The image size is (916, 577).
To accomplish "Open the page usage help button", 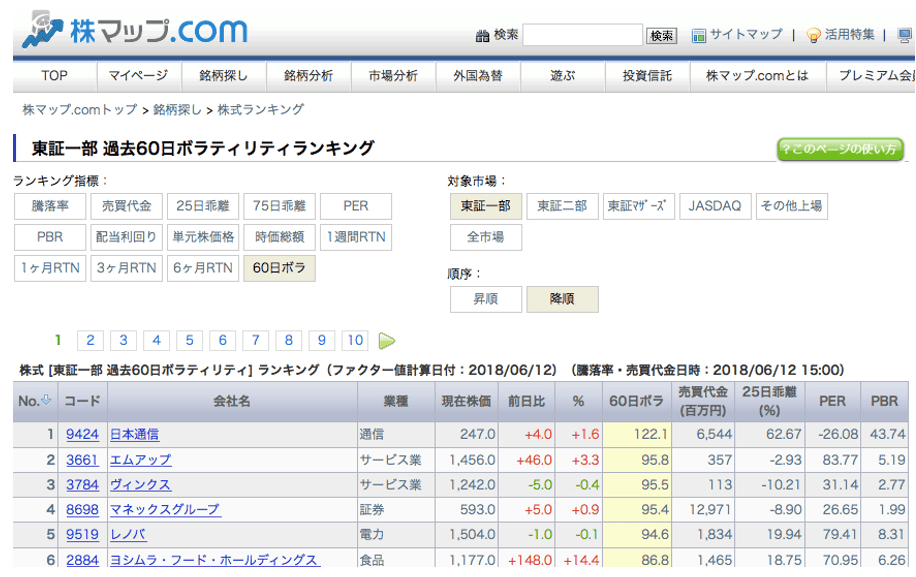I will pyautogui.click(x=840, y=149).
